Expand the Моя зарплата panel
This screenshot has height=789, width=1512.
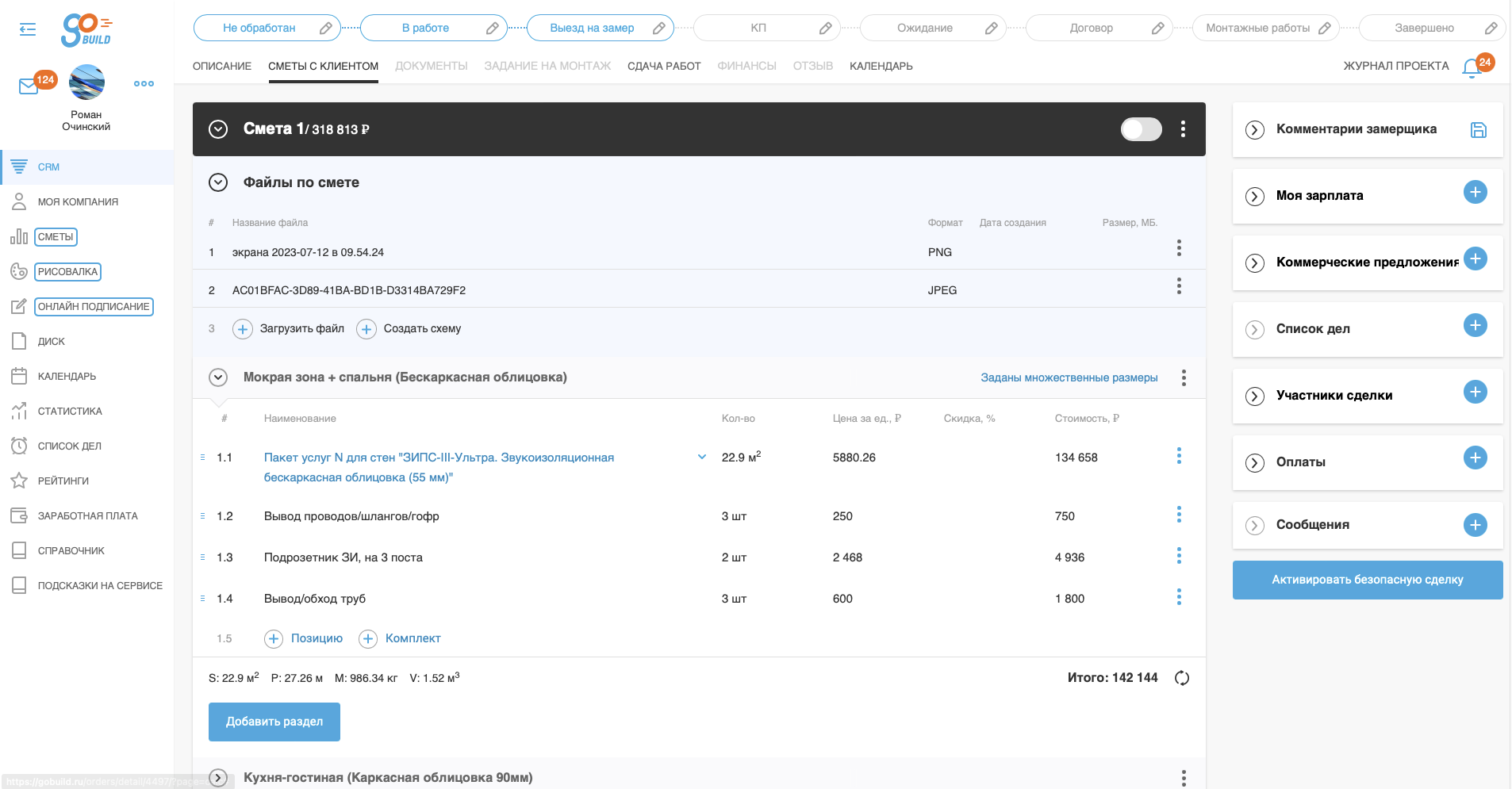[1255, 196]
